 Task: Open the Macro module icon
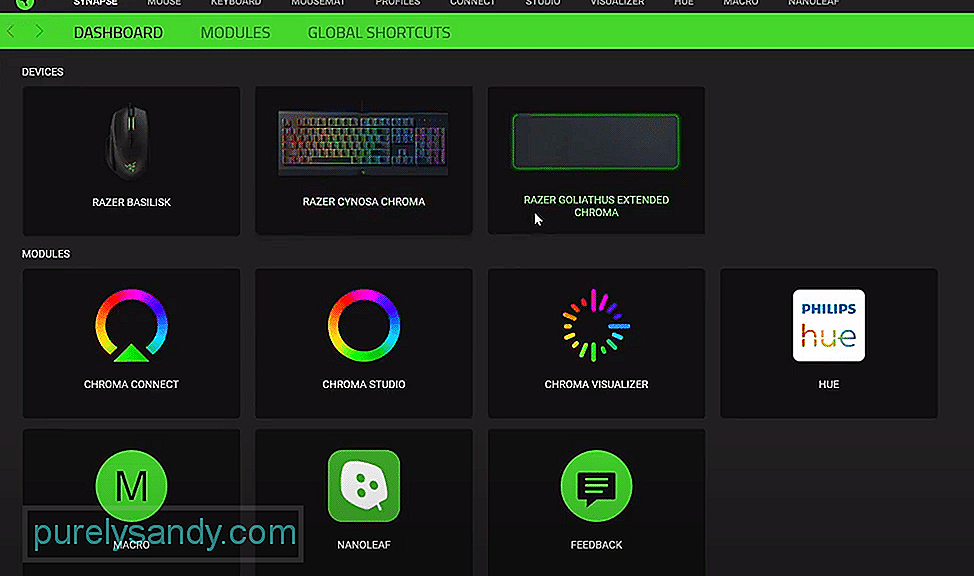(131, 485)
